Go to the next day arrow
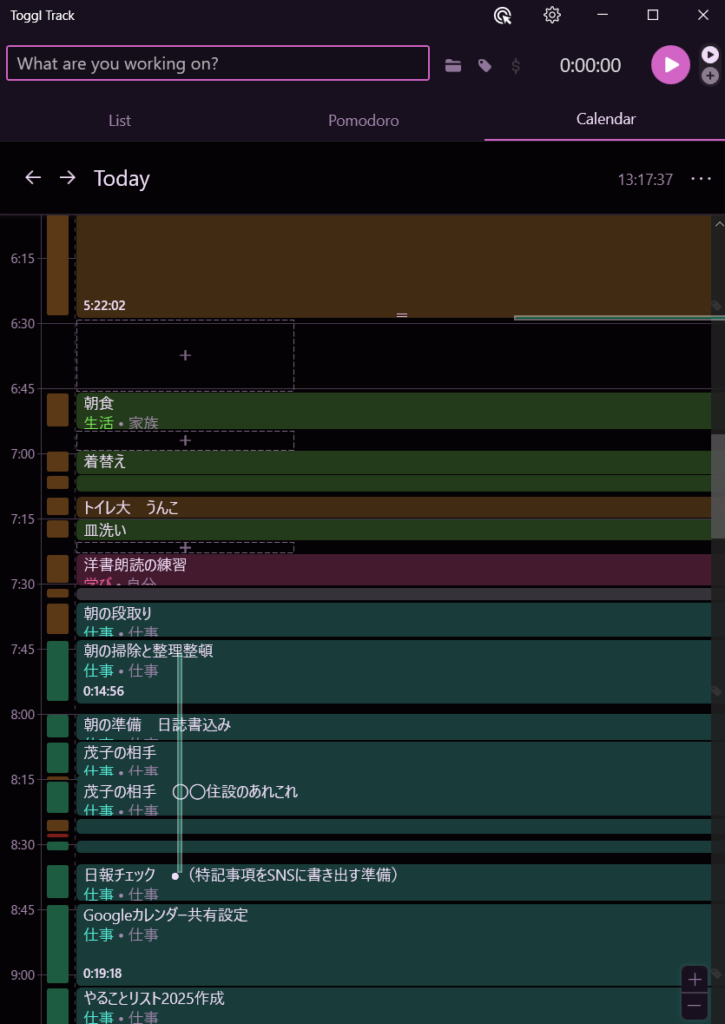This screenshot has width=725, height=1024. click(x=67, y=178)
